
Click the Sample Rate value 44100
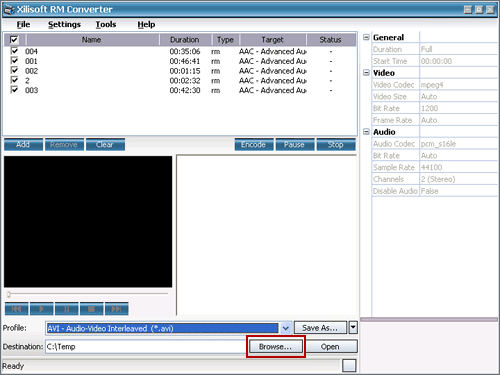(459, 167)
